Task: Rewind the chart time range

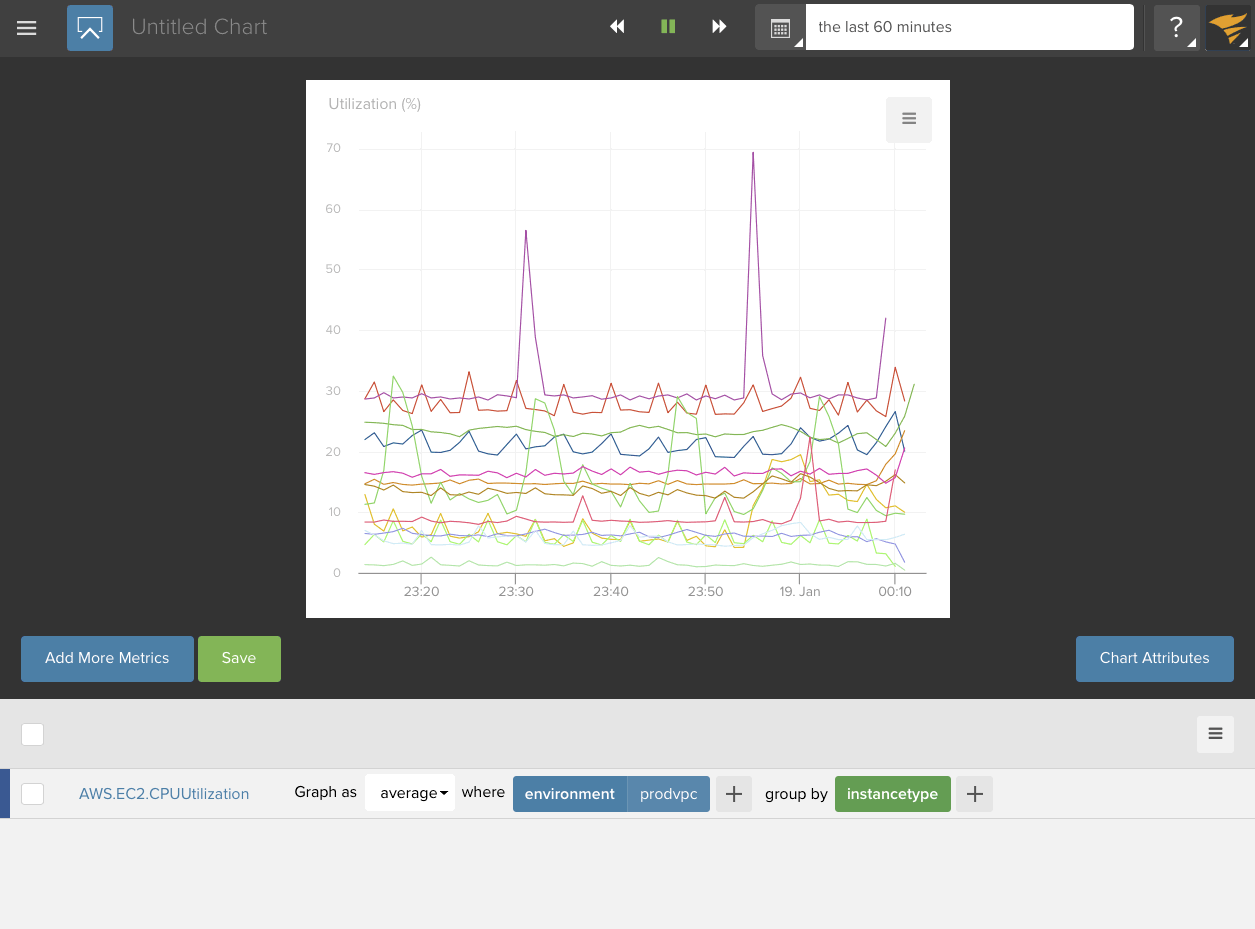Action: (x=617, y=27)
